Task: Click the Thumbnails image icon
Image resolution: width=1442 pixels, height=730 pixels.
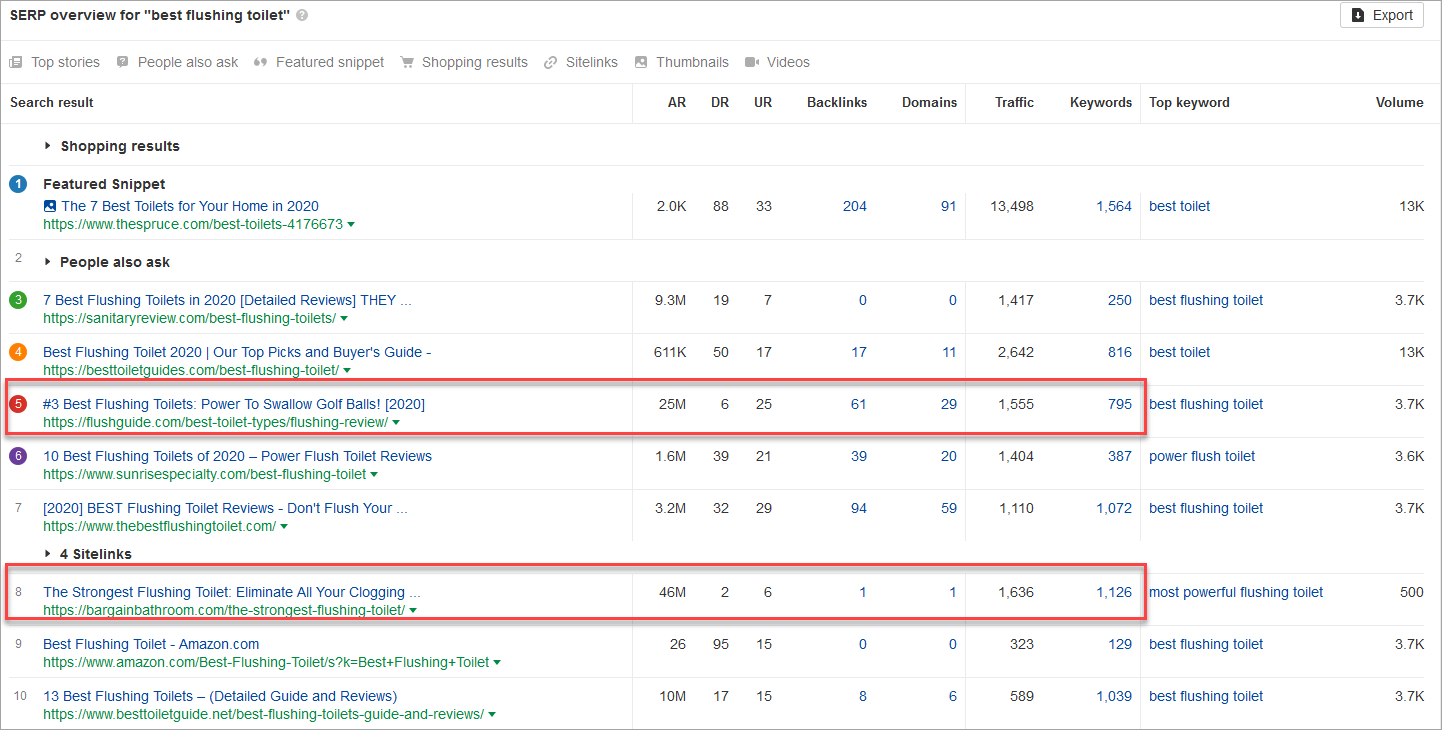Action: pyautogui.click(x=641, y=62)
